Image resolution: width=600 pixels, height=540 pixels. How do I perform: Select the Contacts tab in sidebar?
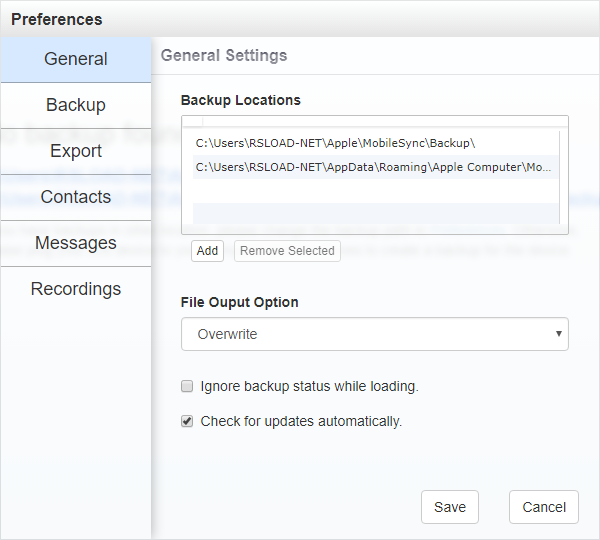[x=76, y=197]
